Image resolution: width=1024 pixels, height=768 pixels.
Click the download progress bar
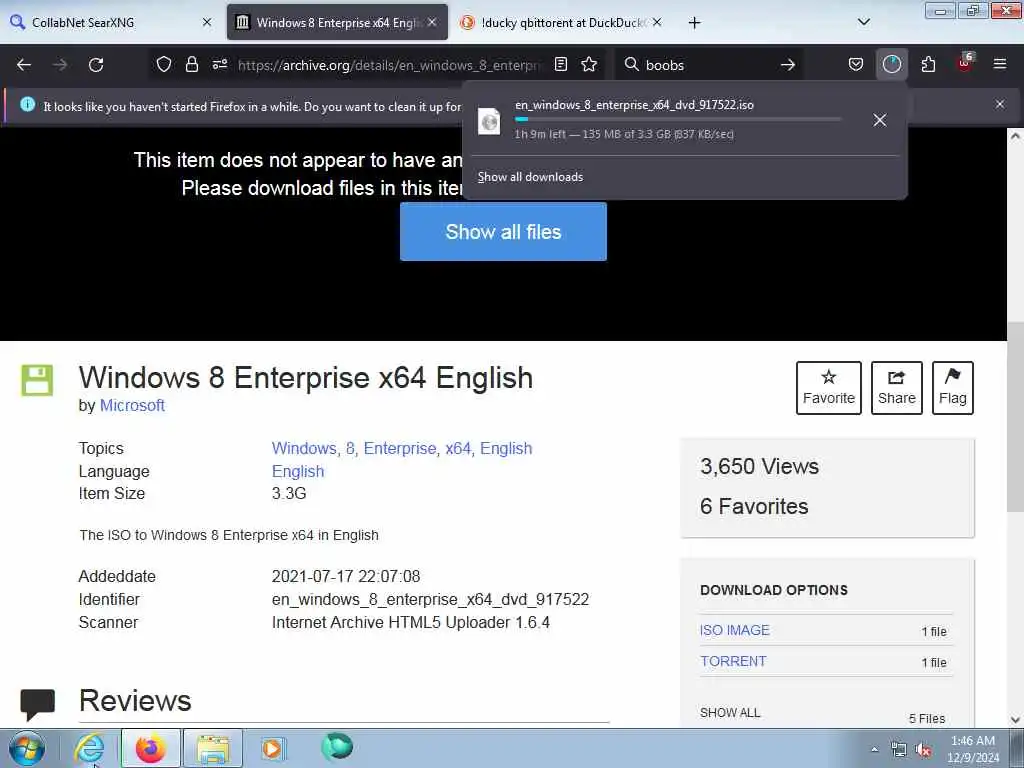(x=677, y=120)
